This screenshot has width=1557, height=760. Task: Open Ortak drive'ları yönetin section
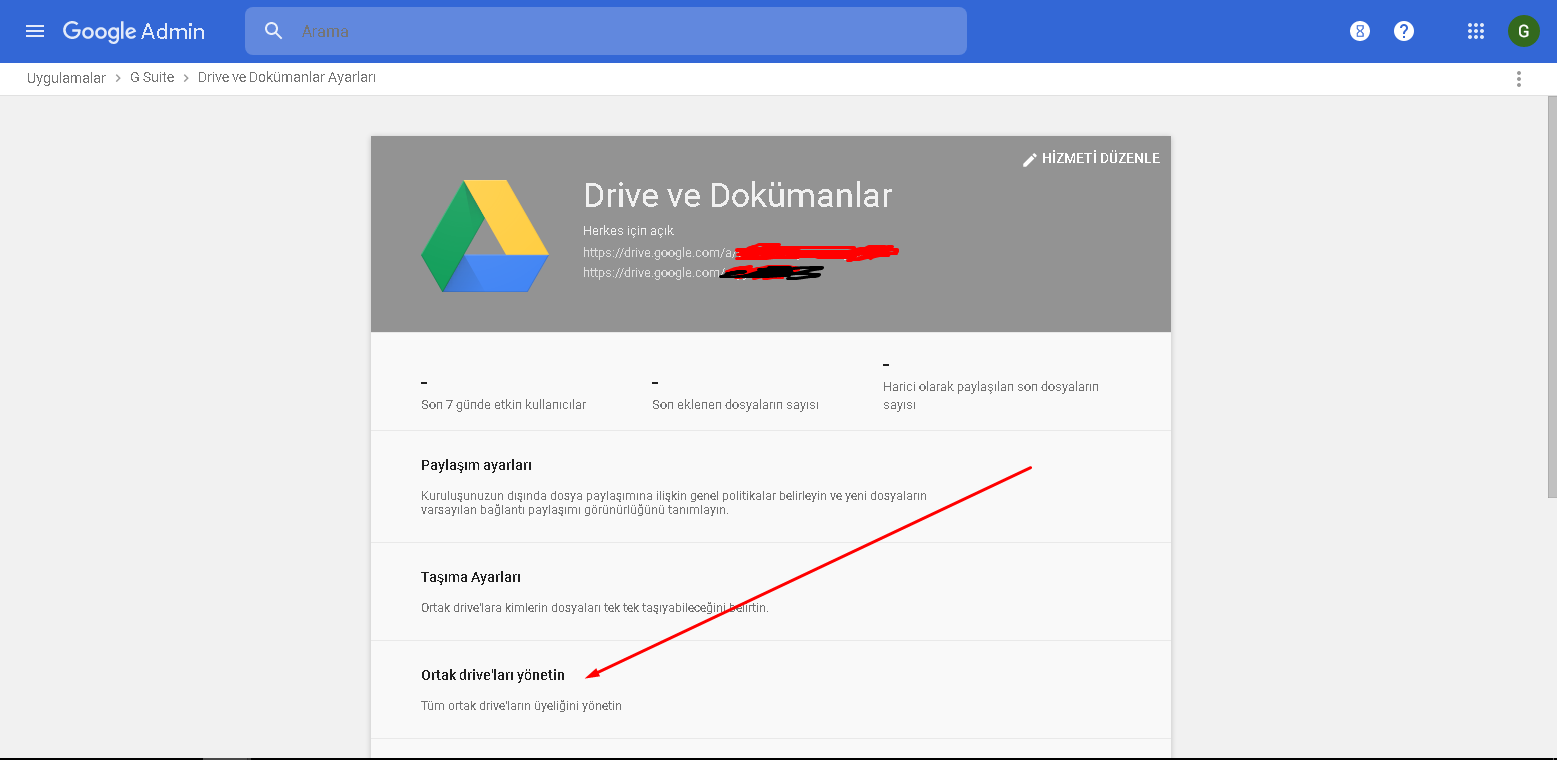(770, 690)
